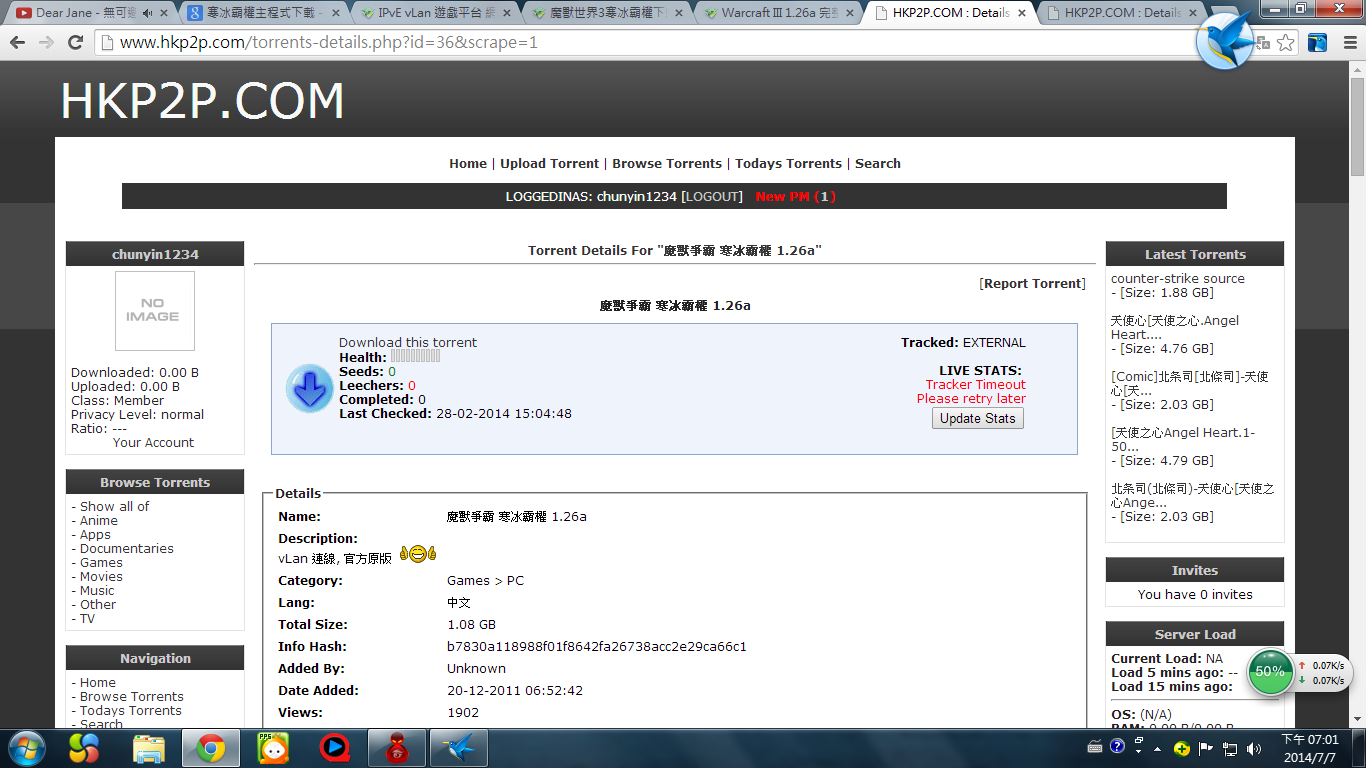Click the HKP2P.COM site logo
This screenshot has width=1366, height=768.
203,101
